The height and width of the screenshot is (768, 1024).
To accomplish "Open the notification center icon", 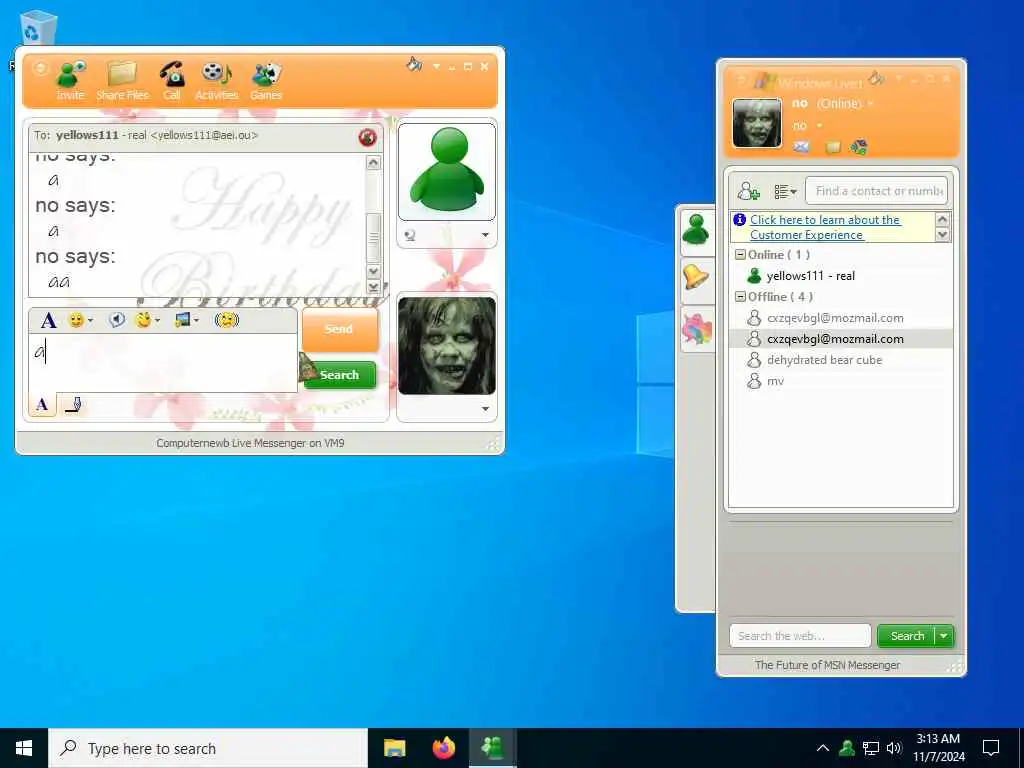I will click(991, 748).
